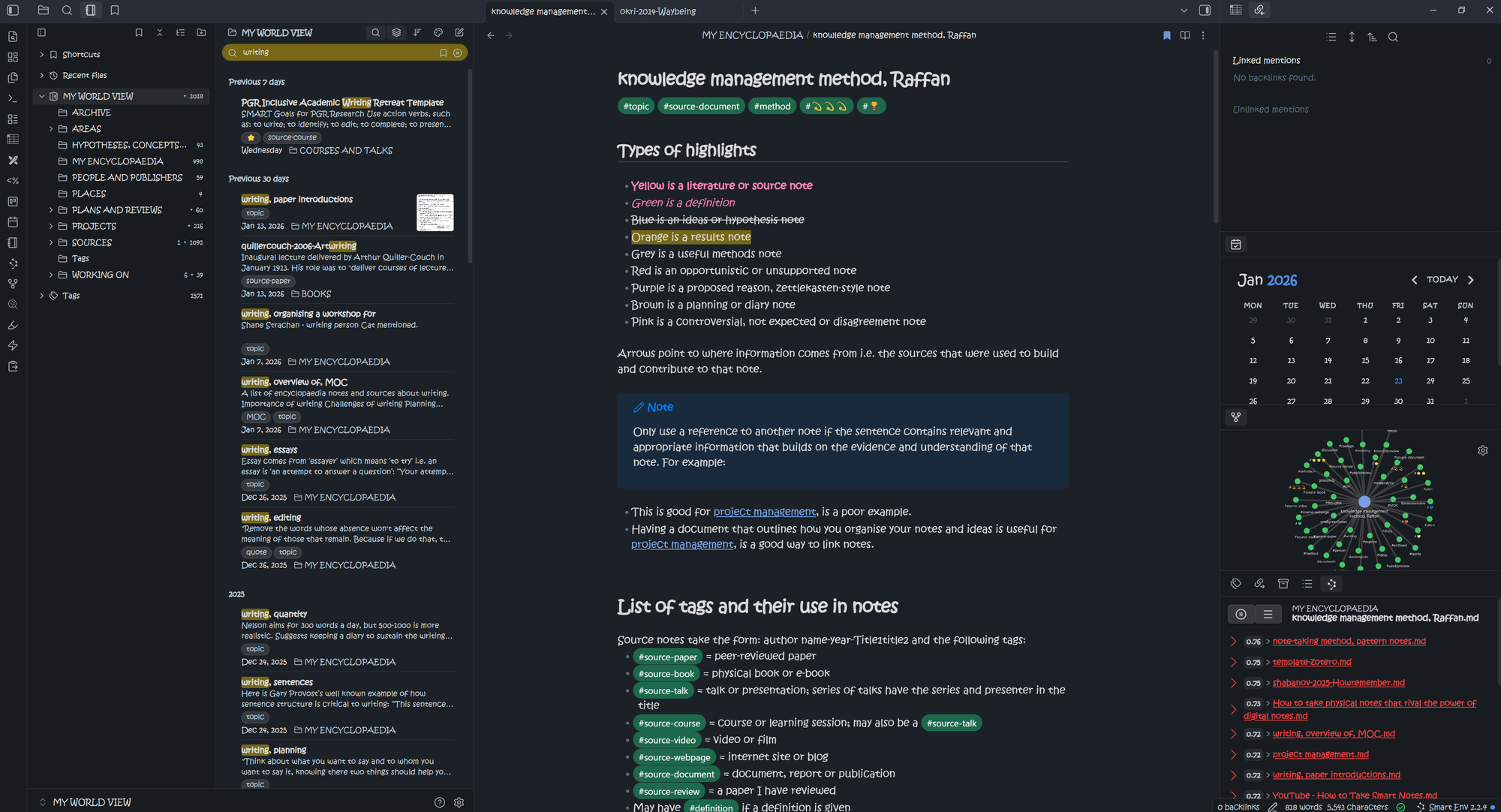1501x812 pixels.
Task: Toggle the right sidebar panel
Action: click(x=1205, y=11)
